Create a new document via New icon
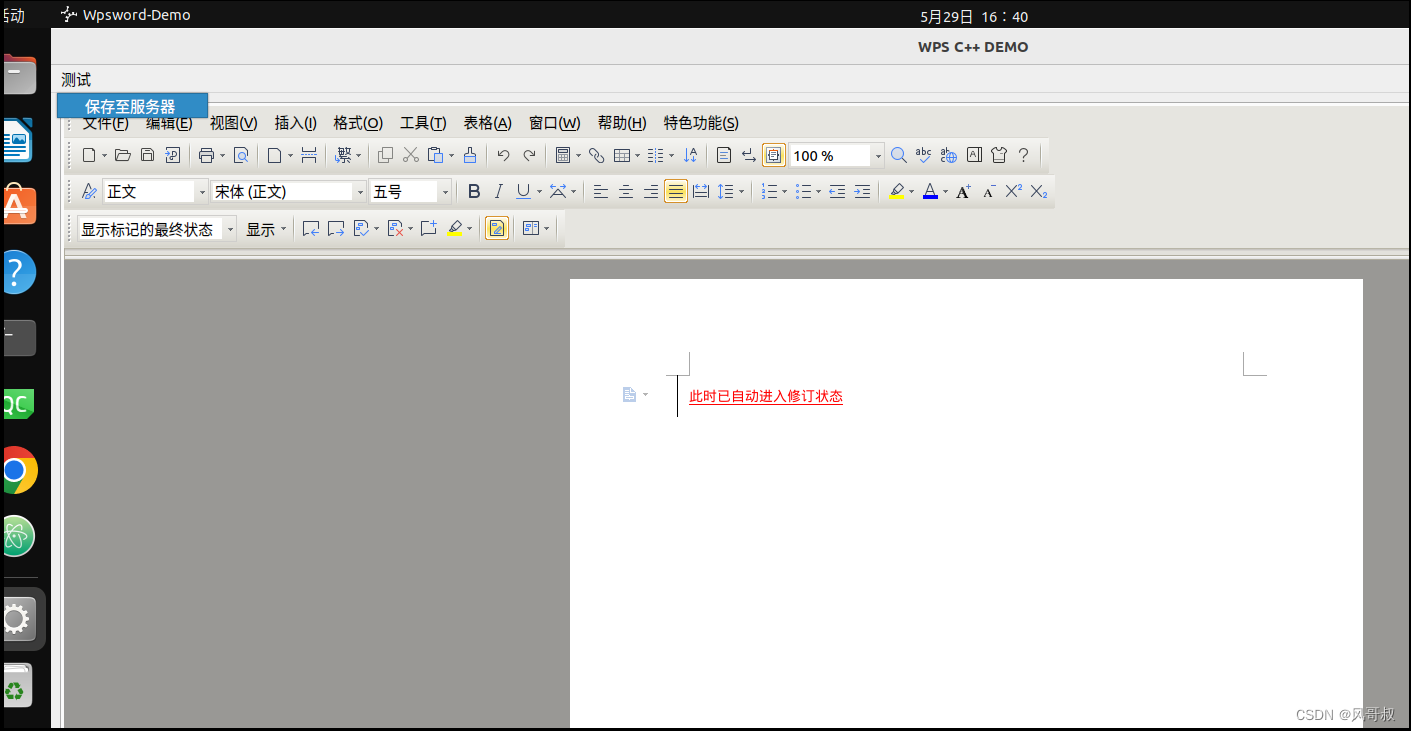This screenshot has width=1411, height=731. [89, 155]
